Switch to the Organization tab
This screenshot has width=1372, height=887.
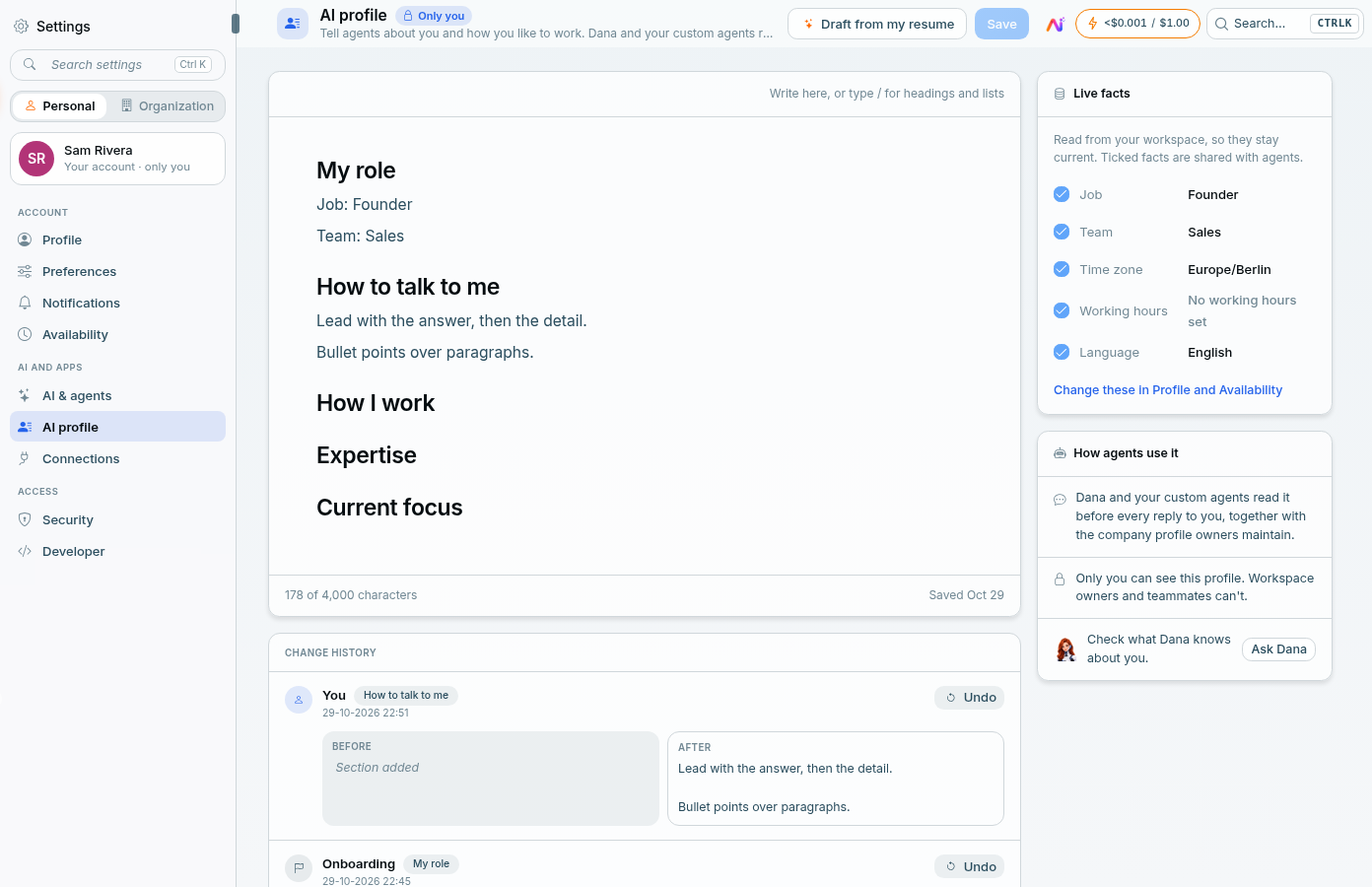(x=167, y=106)
